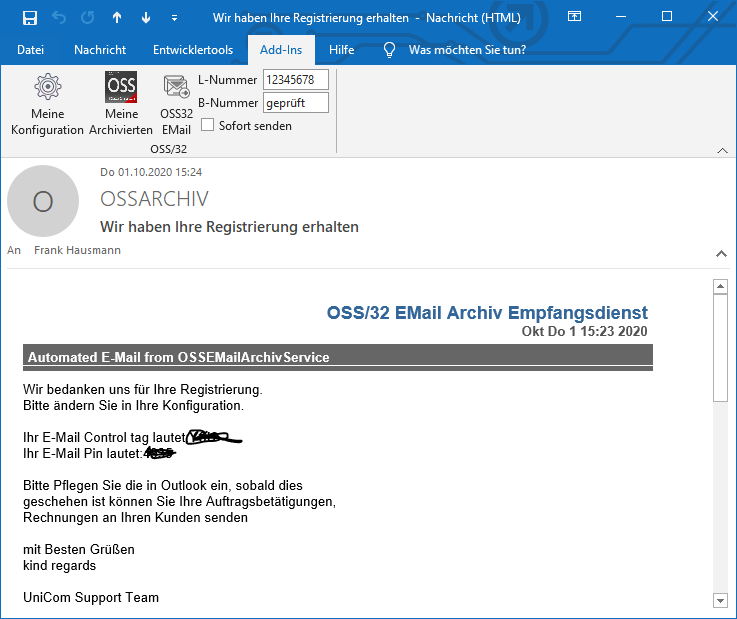Enable the Sofort senden checkbox
The width and height of the screenshot is (737, 619).
pos(207,125)
